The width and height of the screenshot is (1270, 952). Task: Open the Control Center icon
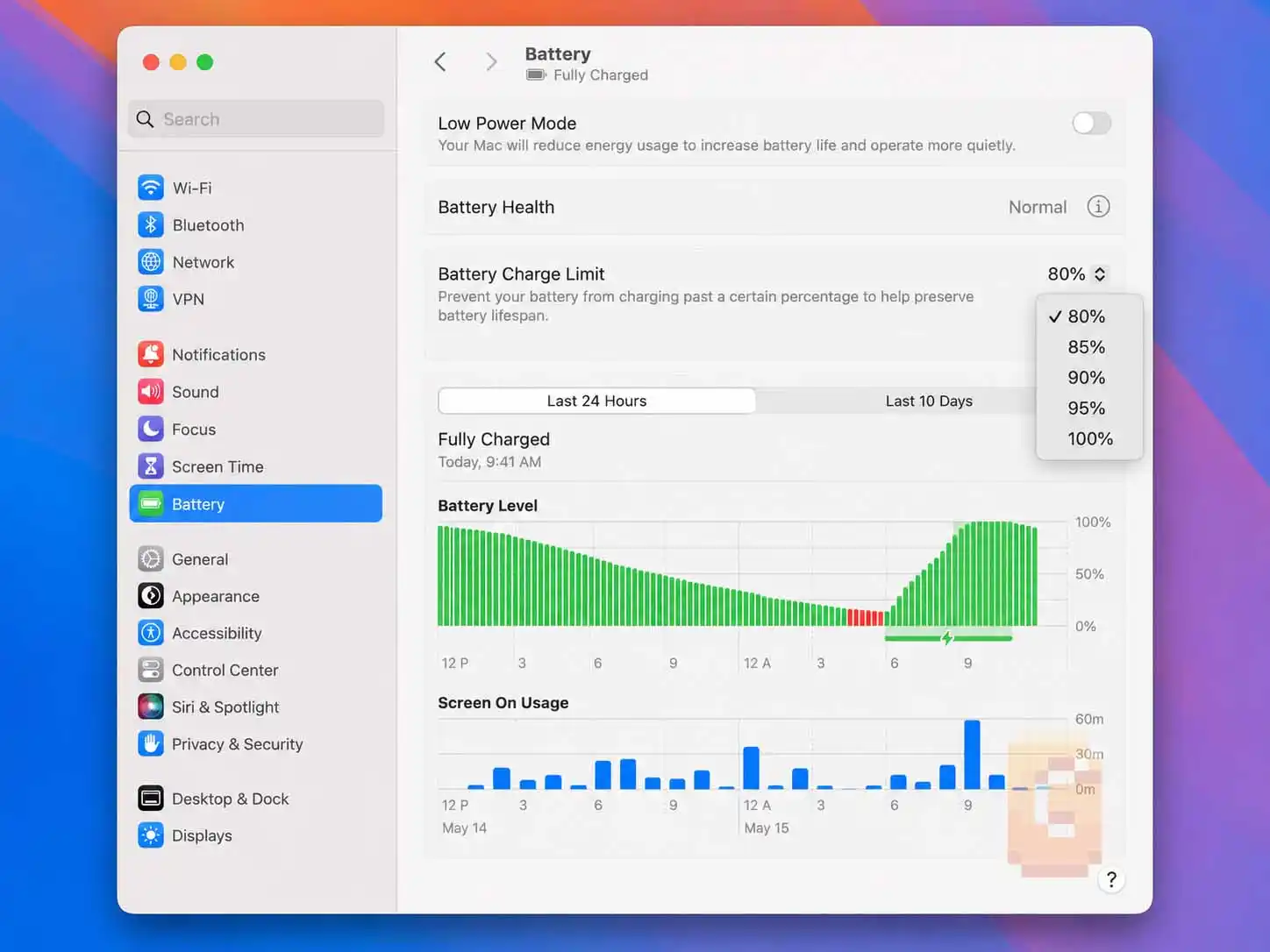coord(151,670)
